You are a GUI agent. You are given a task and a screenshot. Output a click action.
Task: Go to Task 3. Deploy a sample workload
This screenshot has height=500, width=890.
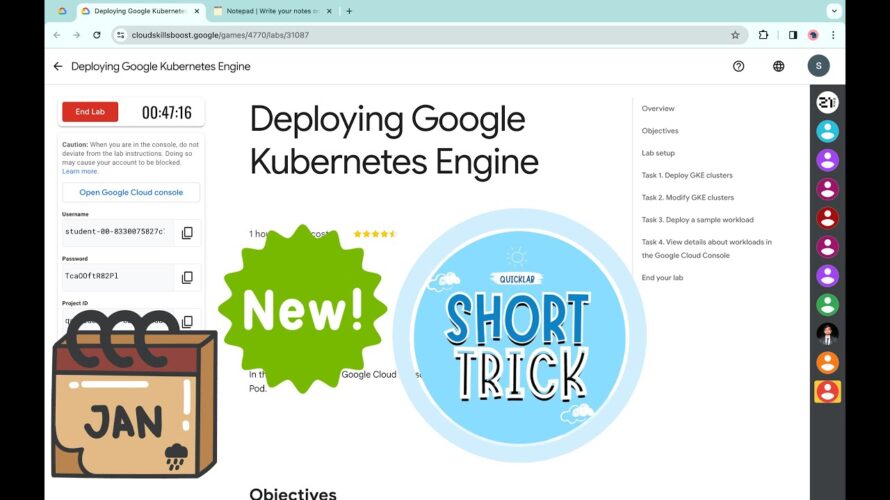(x=698, y=220)
